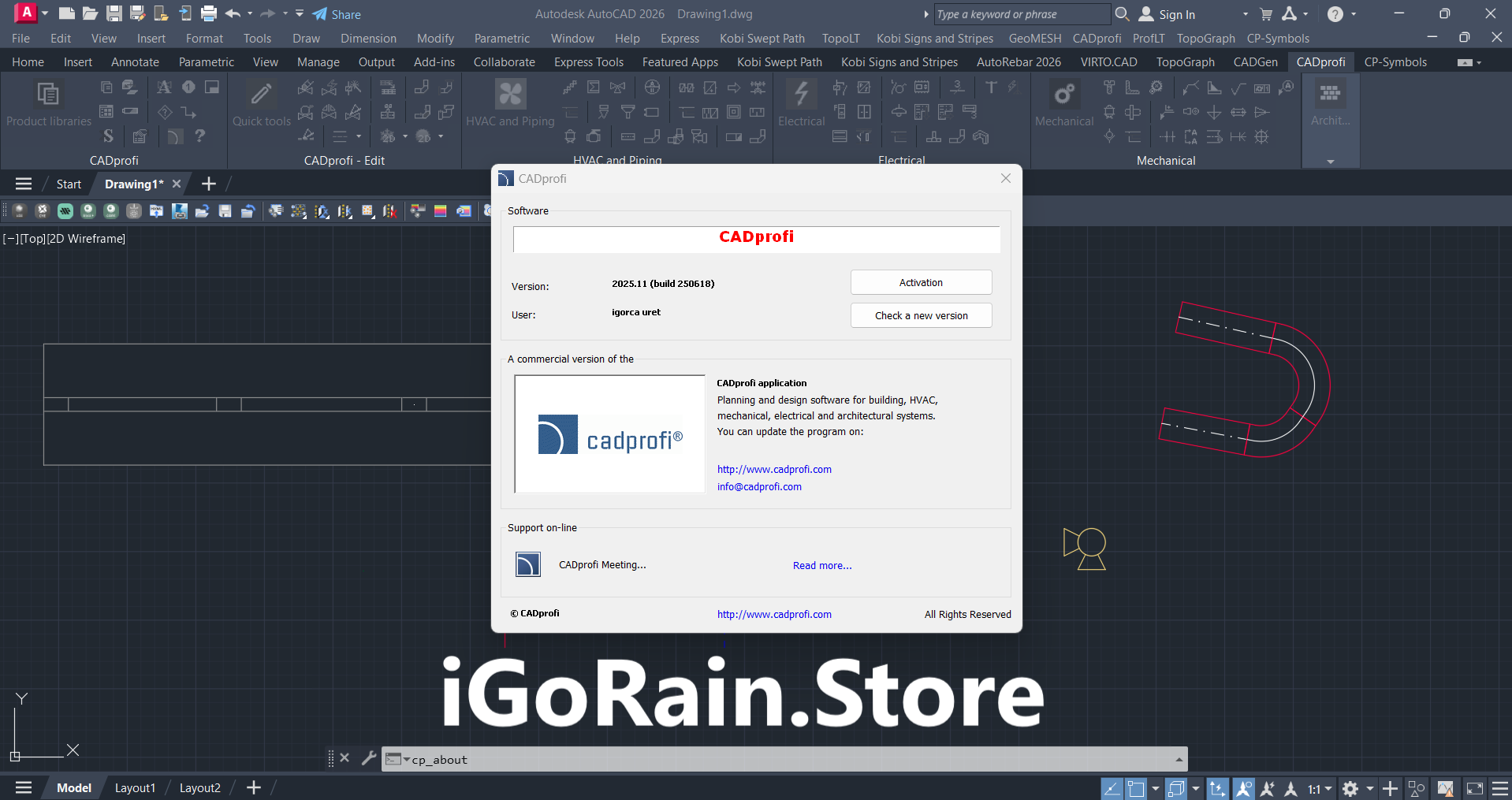This screenshot has width=1512, height=800.
Task: Switch to the Express Tools ribbon tab
Action: pos(588,61)
